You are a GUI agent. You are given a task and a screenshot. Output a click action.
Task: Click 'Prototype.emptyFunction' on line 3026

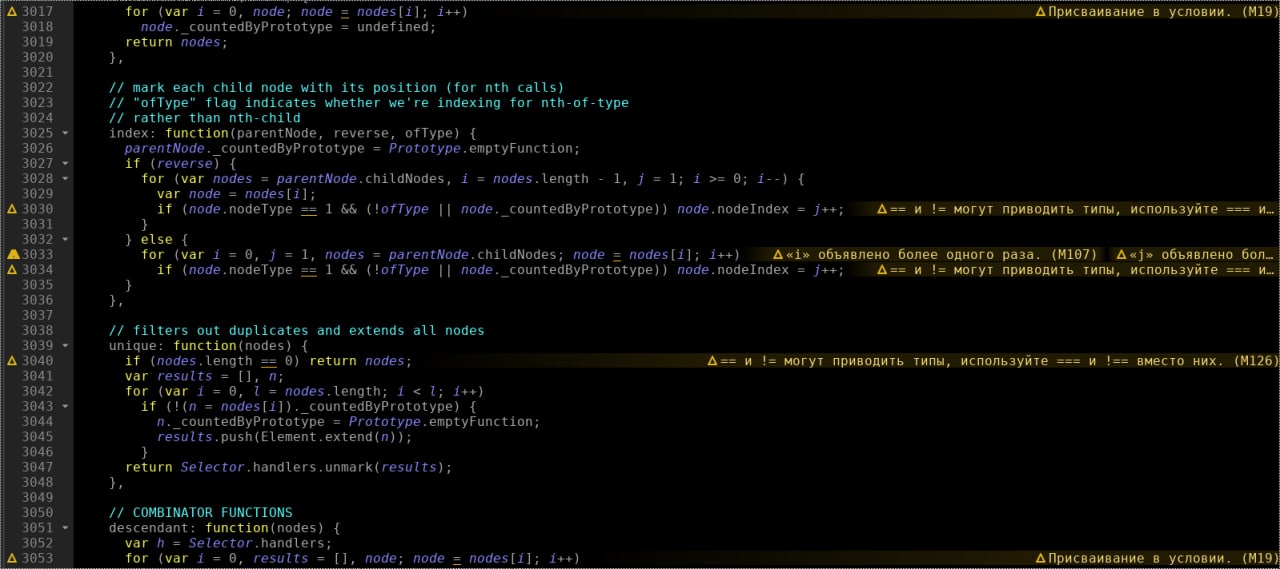pyautogui.click(x=480, y=148)
